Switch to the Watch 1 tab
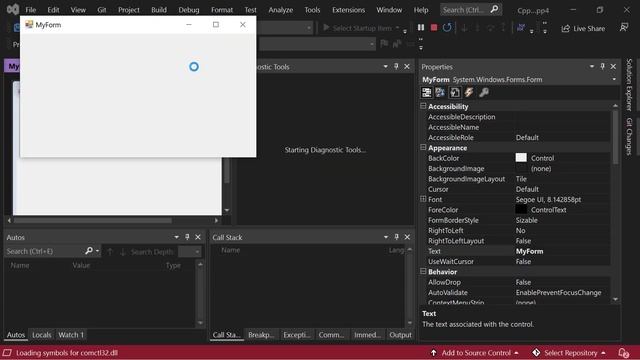The height and width of the screenshot is (360, 640). [x=71, y=335]
